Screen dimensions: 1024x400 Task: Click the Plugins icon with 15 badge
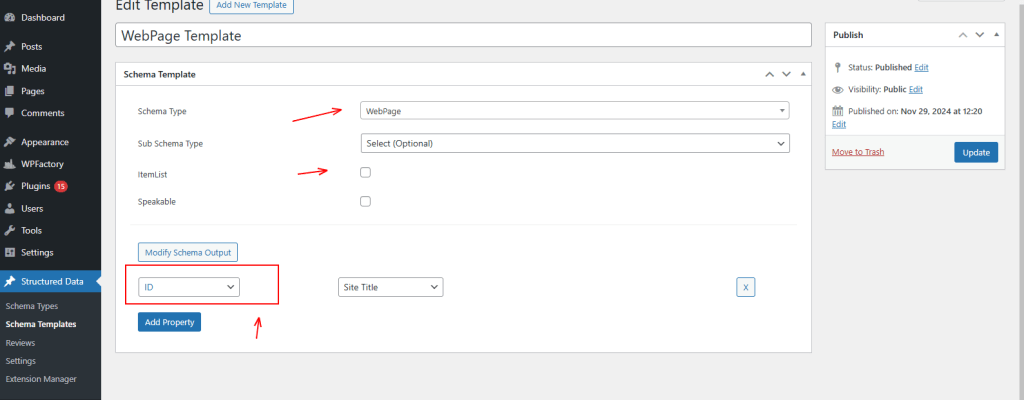pos(10,186)
